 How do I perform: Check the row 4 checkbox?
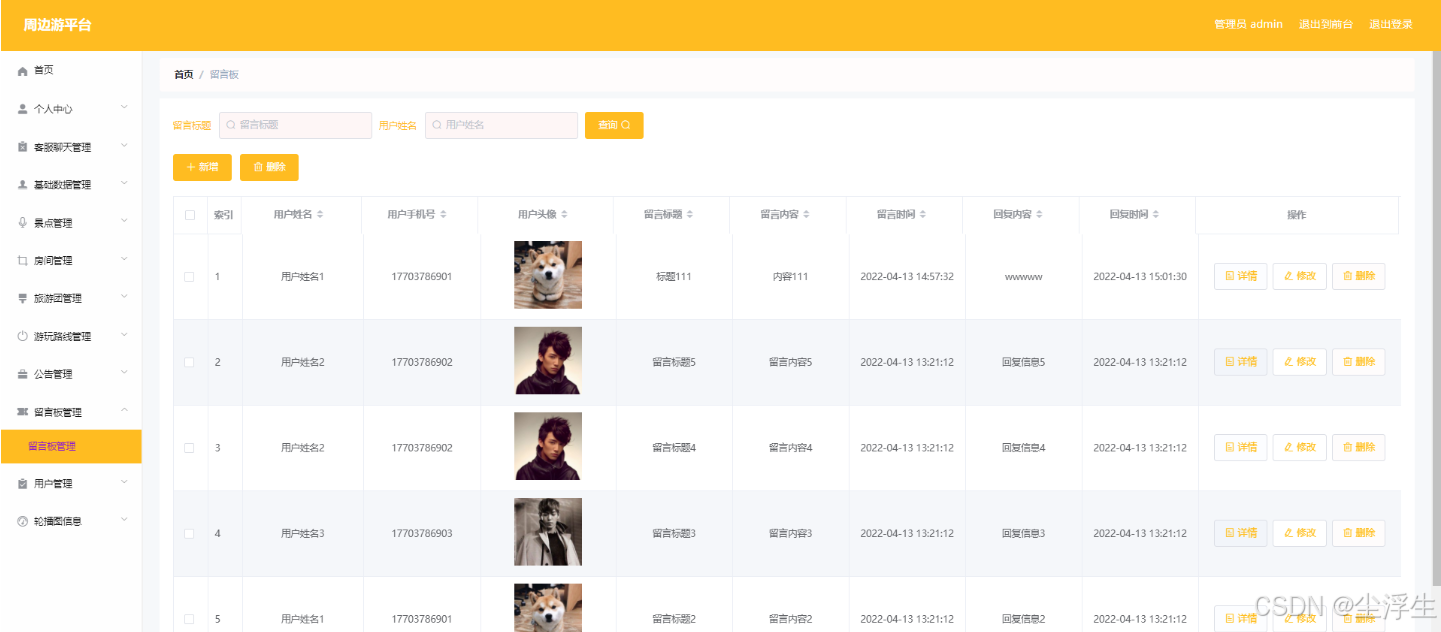tap(189, 534)
